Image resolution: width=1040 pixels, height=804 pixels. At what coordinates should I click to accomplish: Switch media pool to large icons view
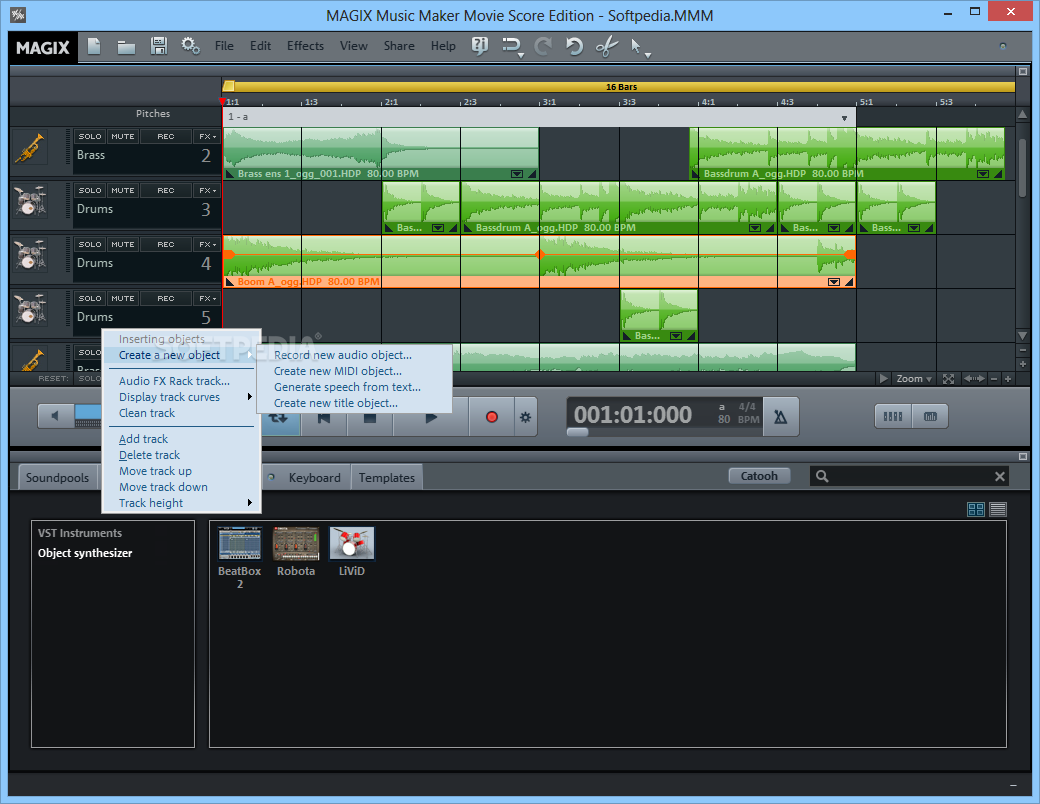[976, 509]
